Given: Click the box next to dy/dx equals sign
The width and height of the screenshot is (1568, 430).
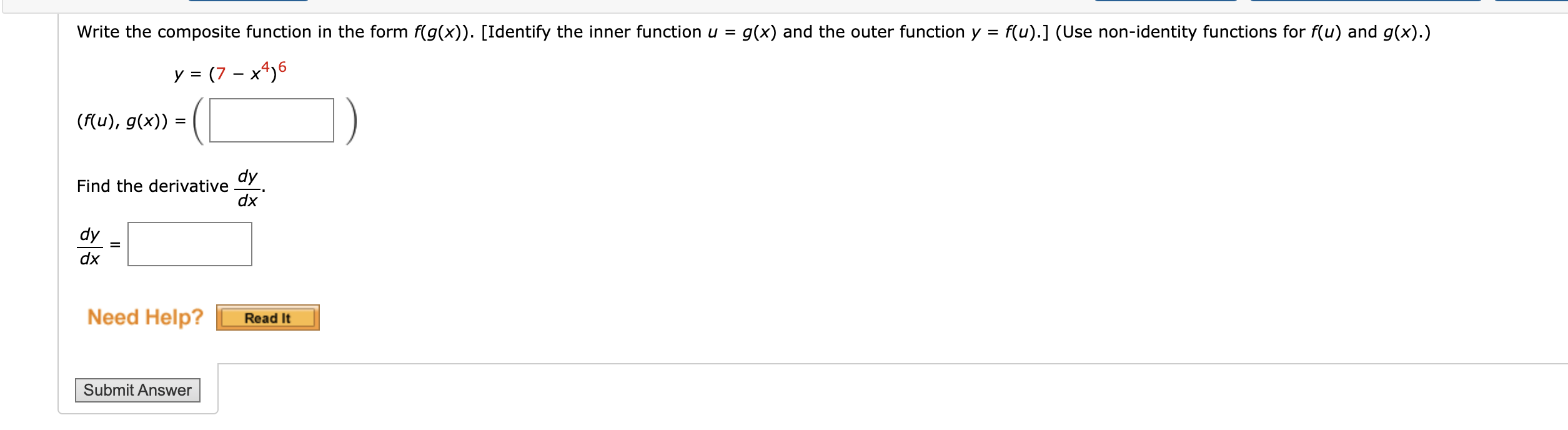Looking at the screenshot, I should tap(189, 244).
